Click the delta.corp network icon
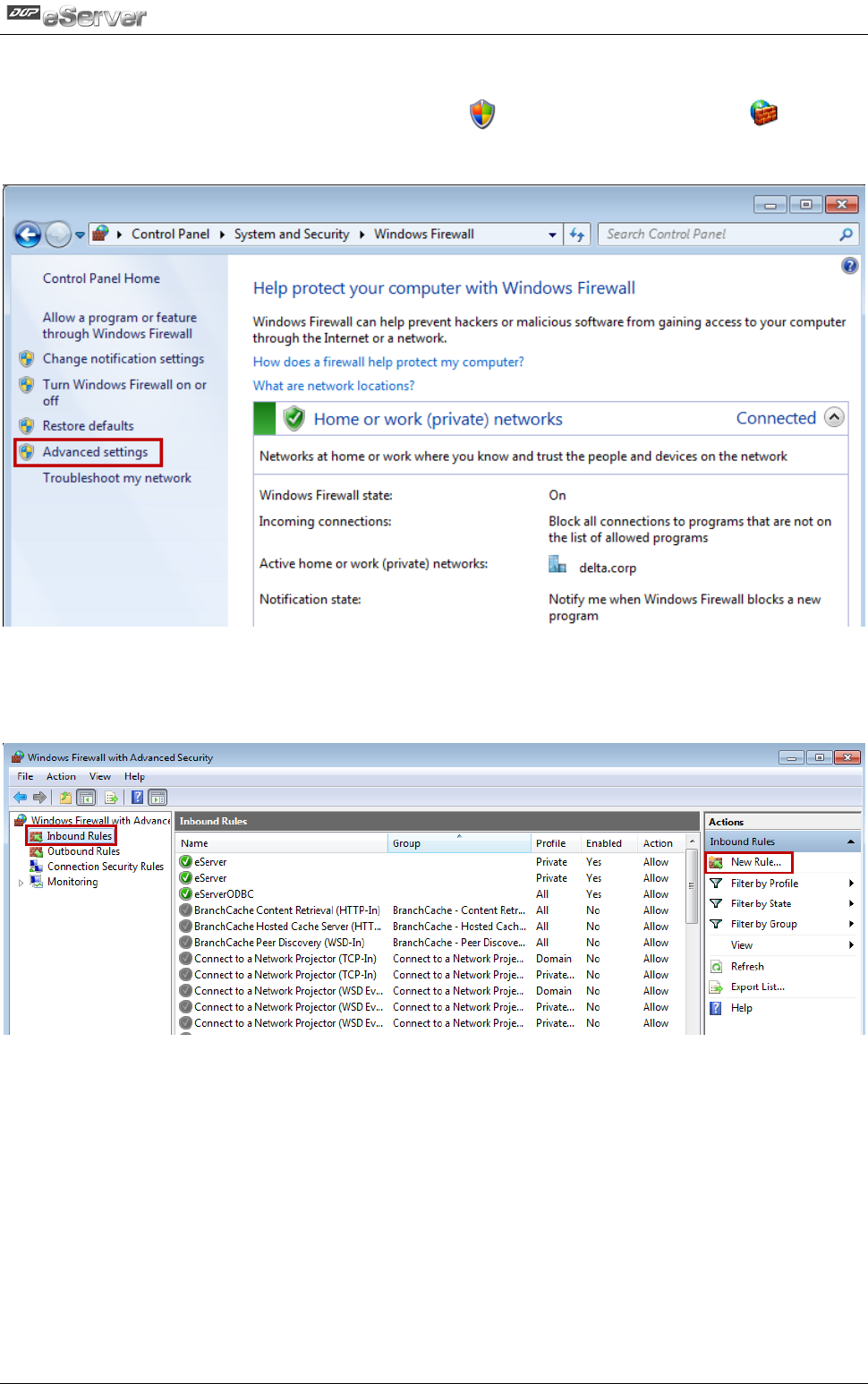Viewport: 868px width, 1384px height. click(x=557, y=565)
